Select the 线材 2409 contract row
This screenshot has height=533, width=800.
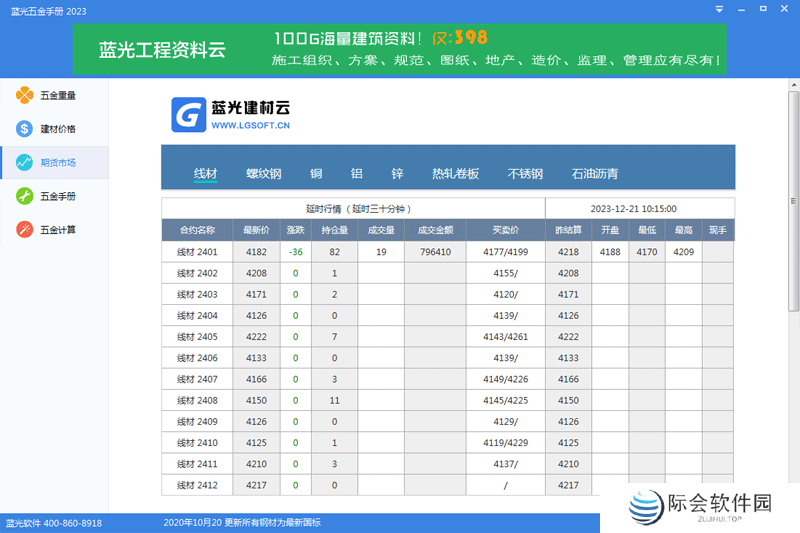pyautogui.click(x=448, y=422)
